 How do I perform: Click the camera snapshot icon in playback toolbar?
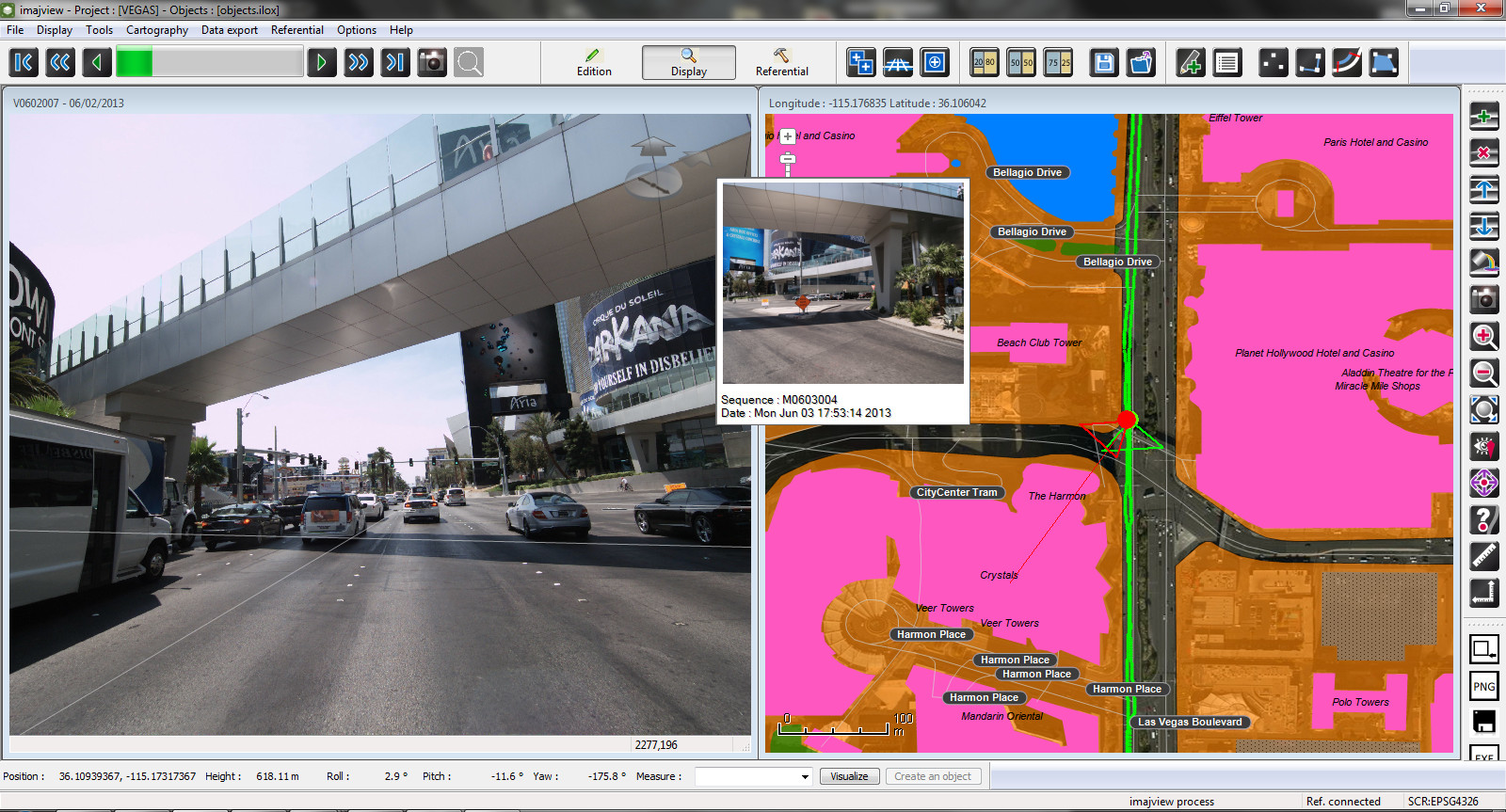click(x=432, y=63)
